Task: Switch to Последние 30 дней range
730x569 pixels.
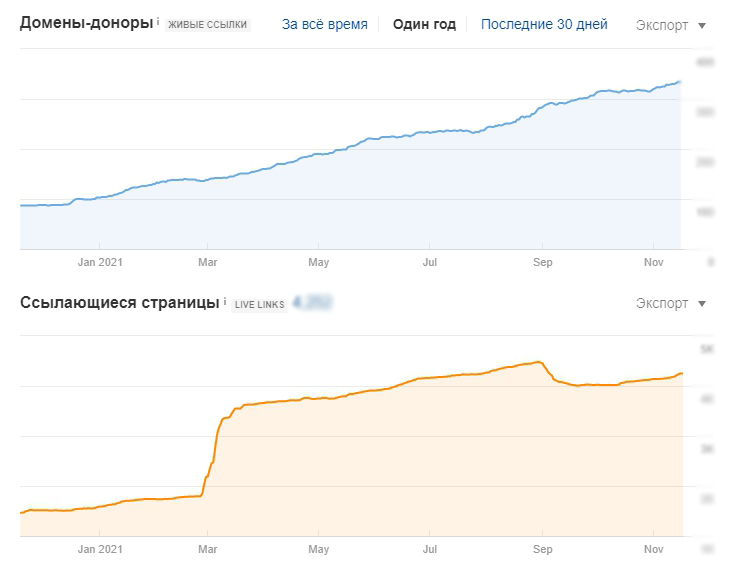Action: tap(544, 24)
